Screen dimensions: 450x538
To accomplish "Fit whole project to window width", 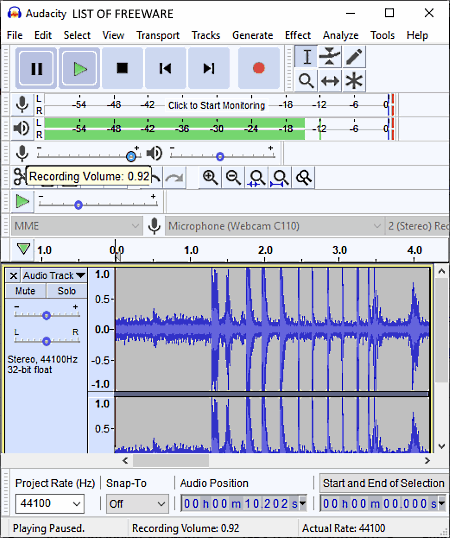I will pyautogui.click(x=280, y=178).
